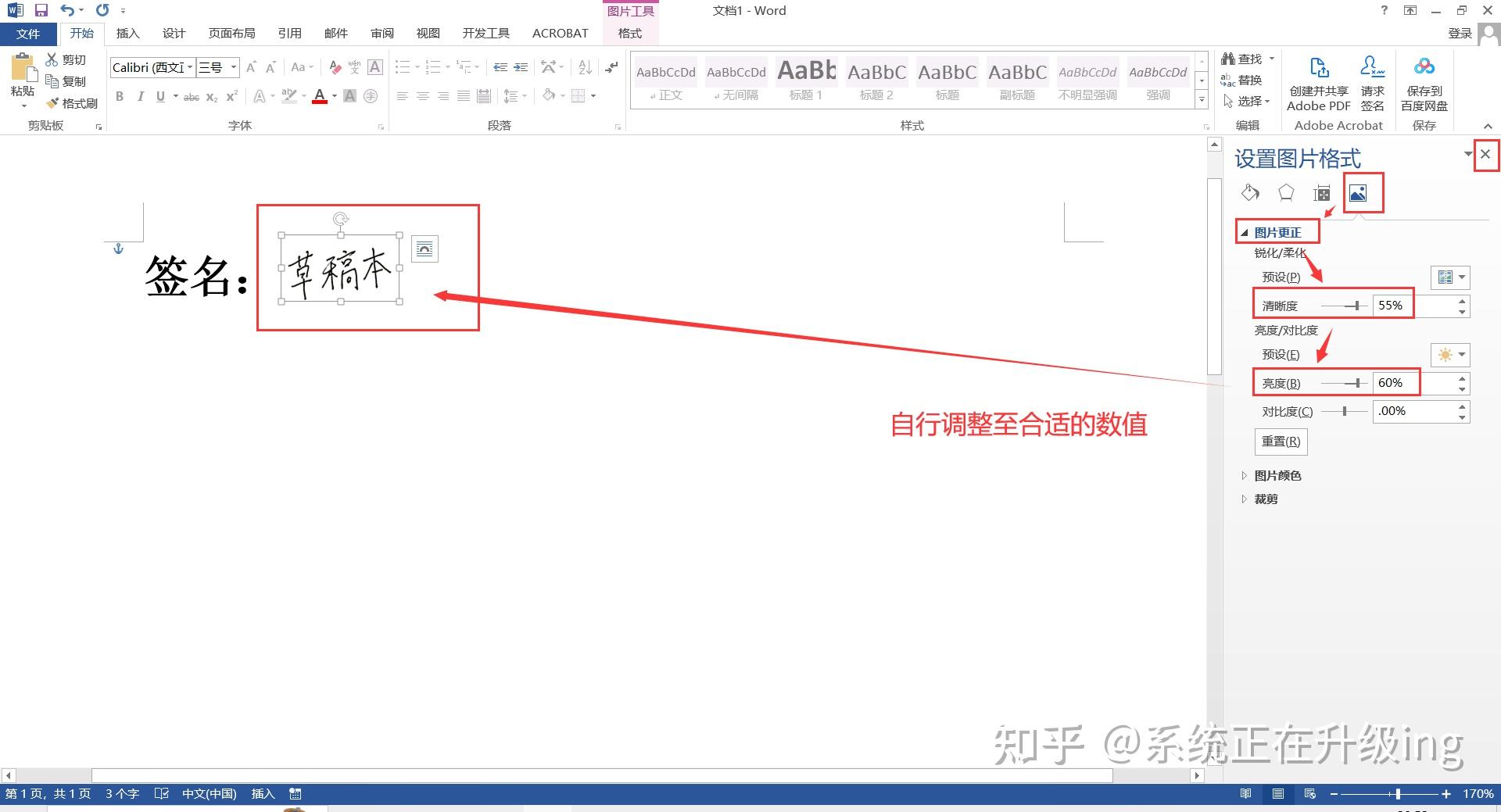This screenshot has height=812, width=1501.
Task: Open Layout & Properties icon in format pane
Action: click(1322, 193)
